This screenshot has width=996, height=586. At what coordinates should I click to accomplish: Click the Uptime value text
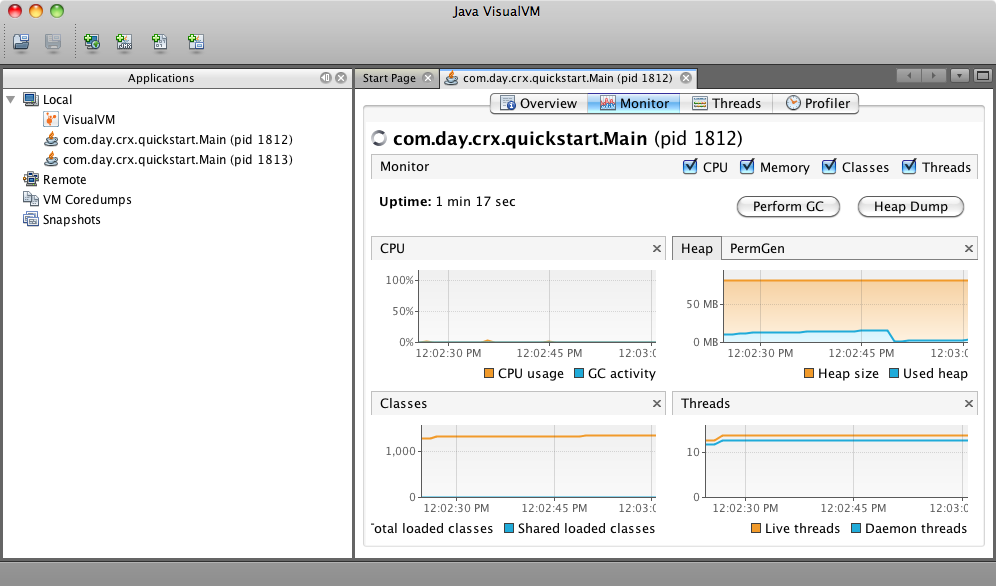[476, 202]
